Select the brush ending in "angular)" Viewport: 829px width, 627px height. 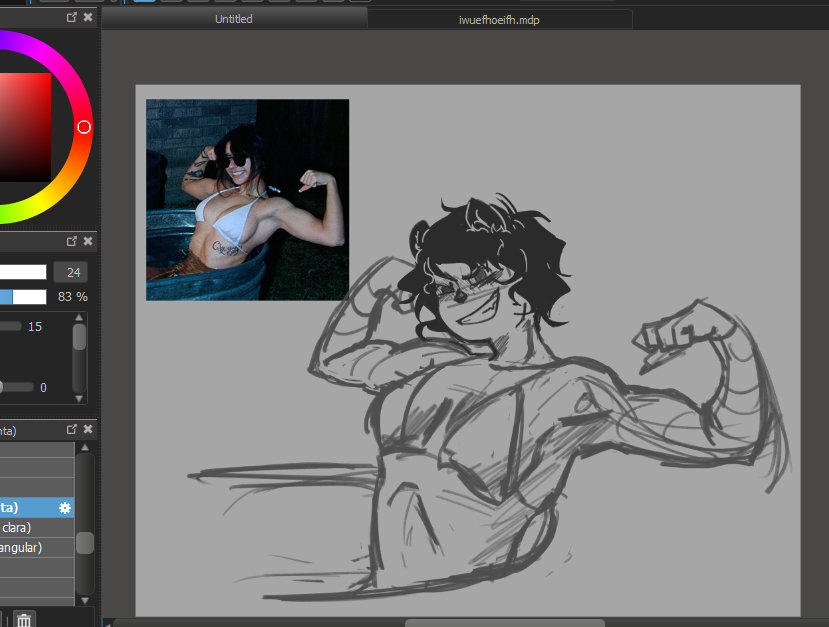coord(30,547)
